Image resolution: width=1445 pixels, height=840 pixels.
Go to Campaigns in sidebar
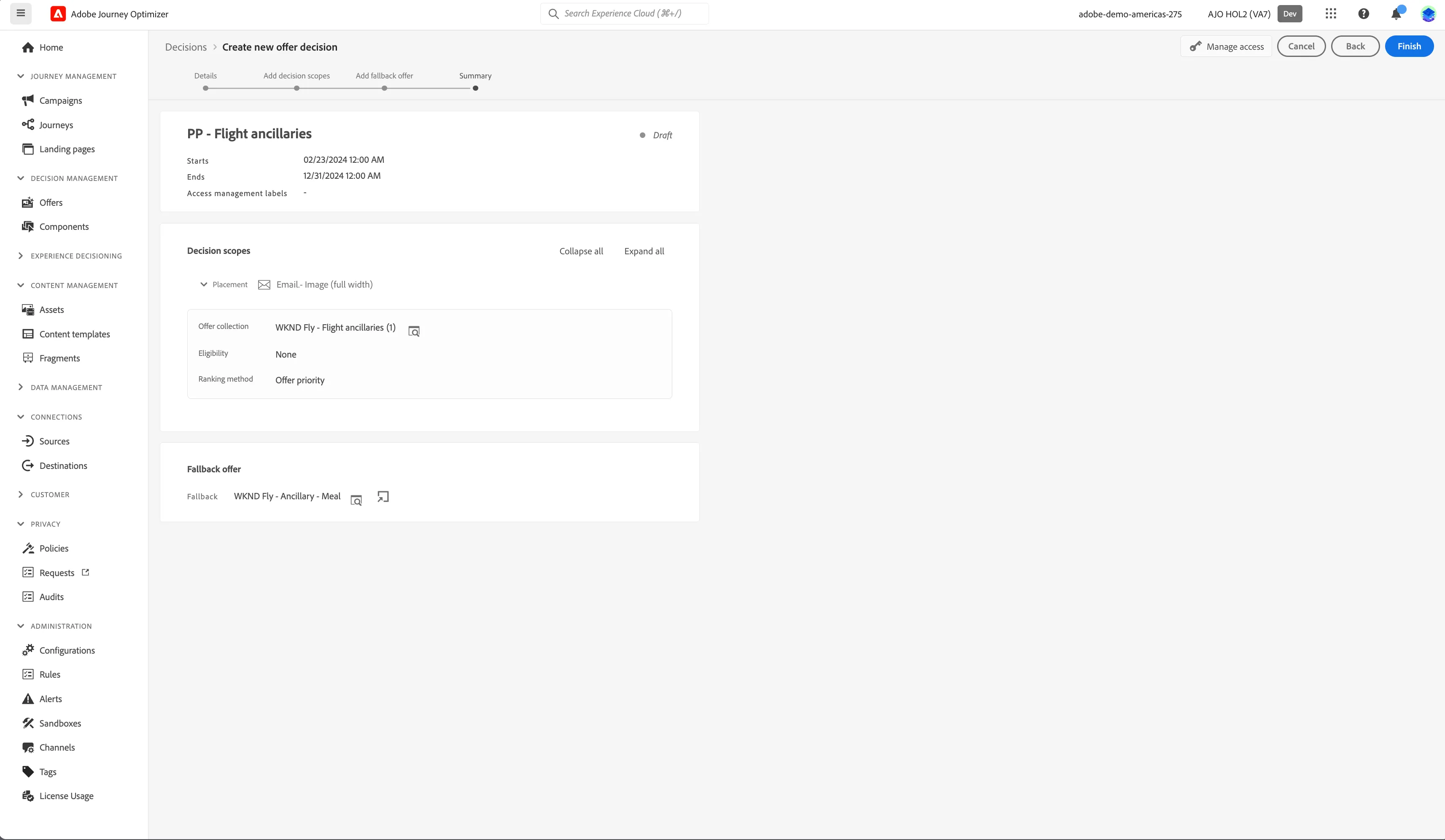pos(60,100)
